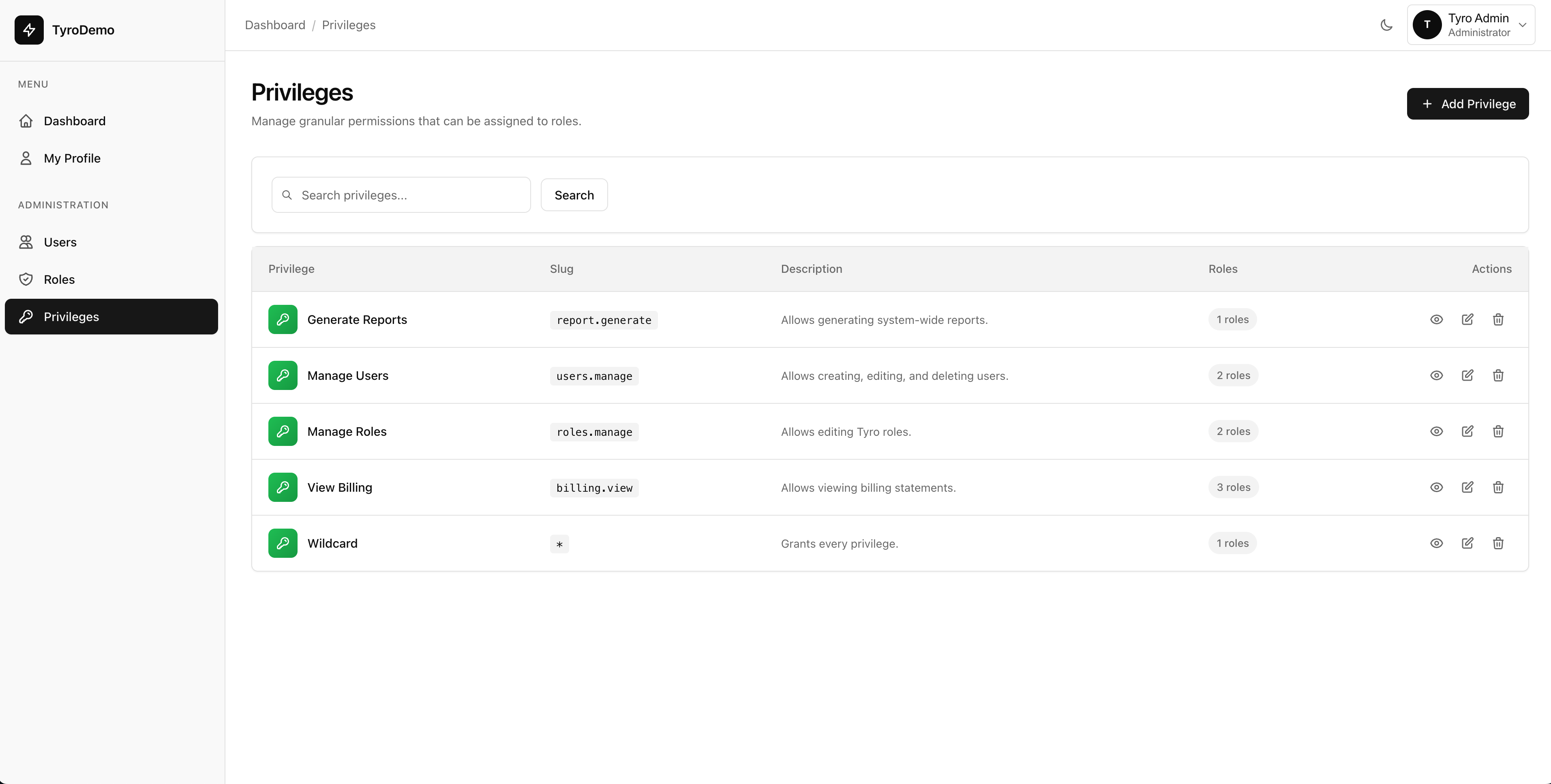Image resolution: width=1551 pixels, height=784 pixels.
Task: Delete the Generate Reports privilege
Action: tap(1498, 320)
